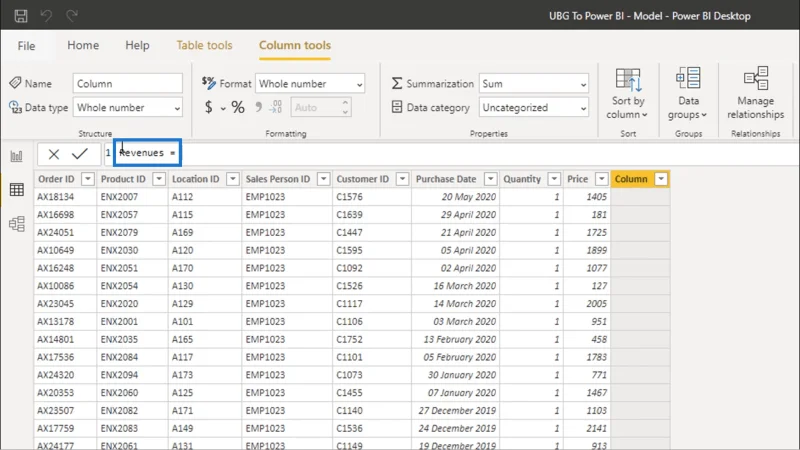Switch to the Home tab
Screen dimensions: 800x450
click(x=83, y=45)
